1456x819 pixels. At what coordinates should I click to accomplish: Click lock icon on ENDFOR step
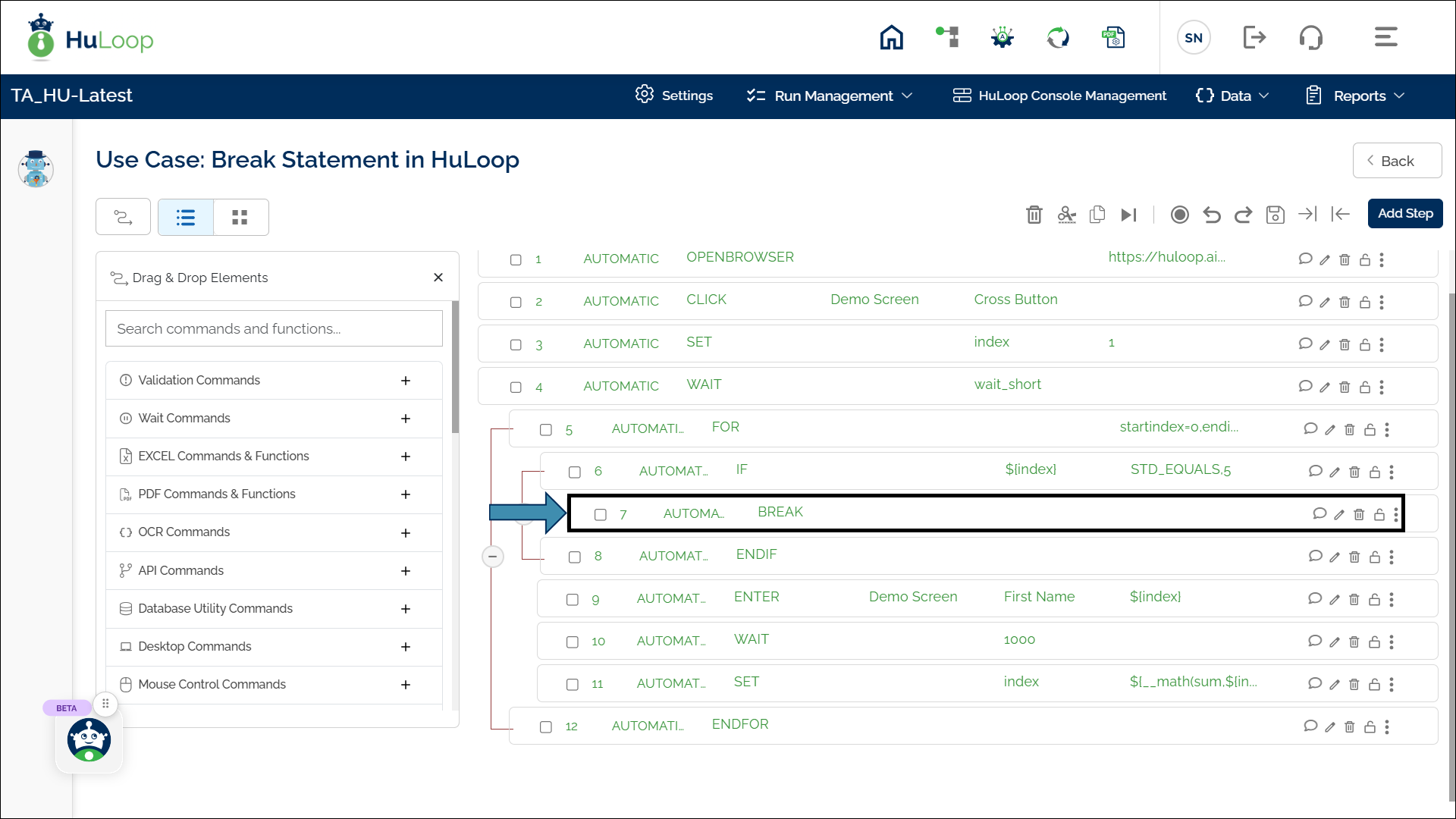click(1370, 727)
